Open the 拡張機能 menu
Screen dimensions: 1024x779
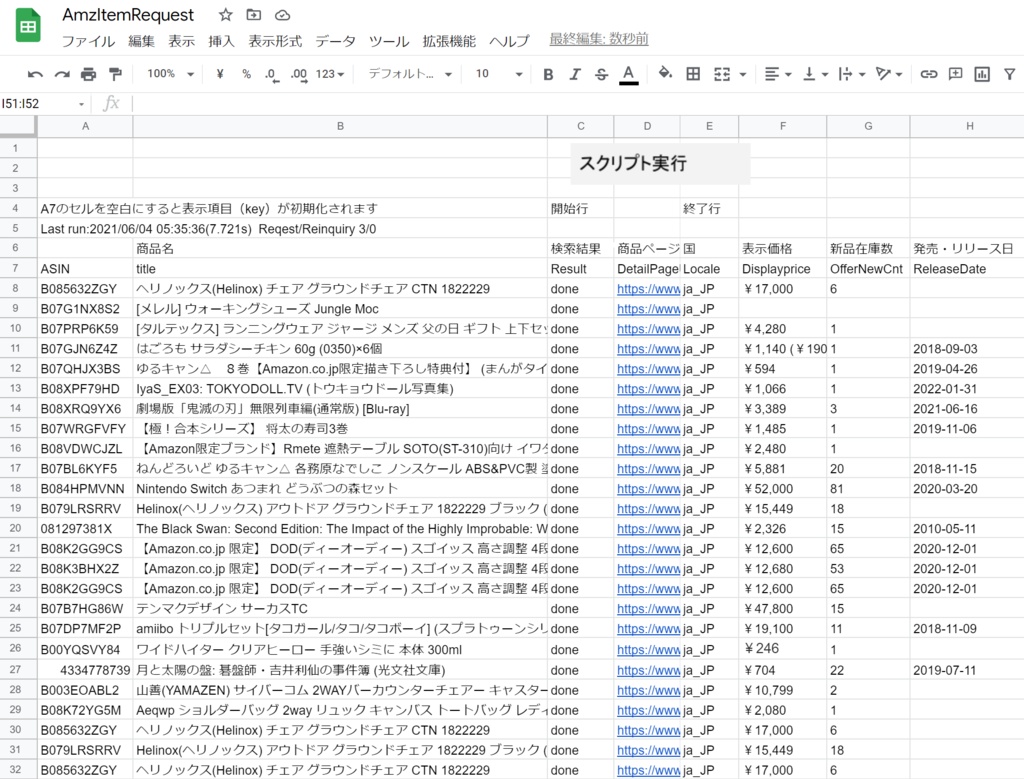451,41
